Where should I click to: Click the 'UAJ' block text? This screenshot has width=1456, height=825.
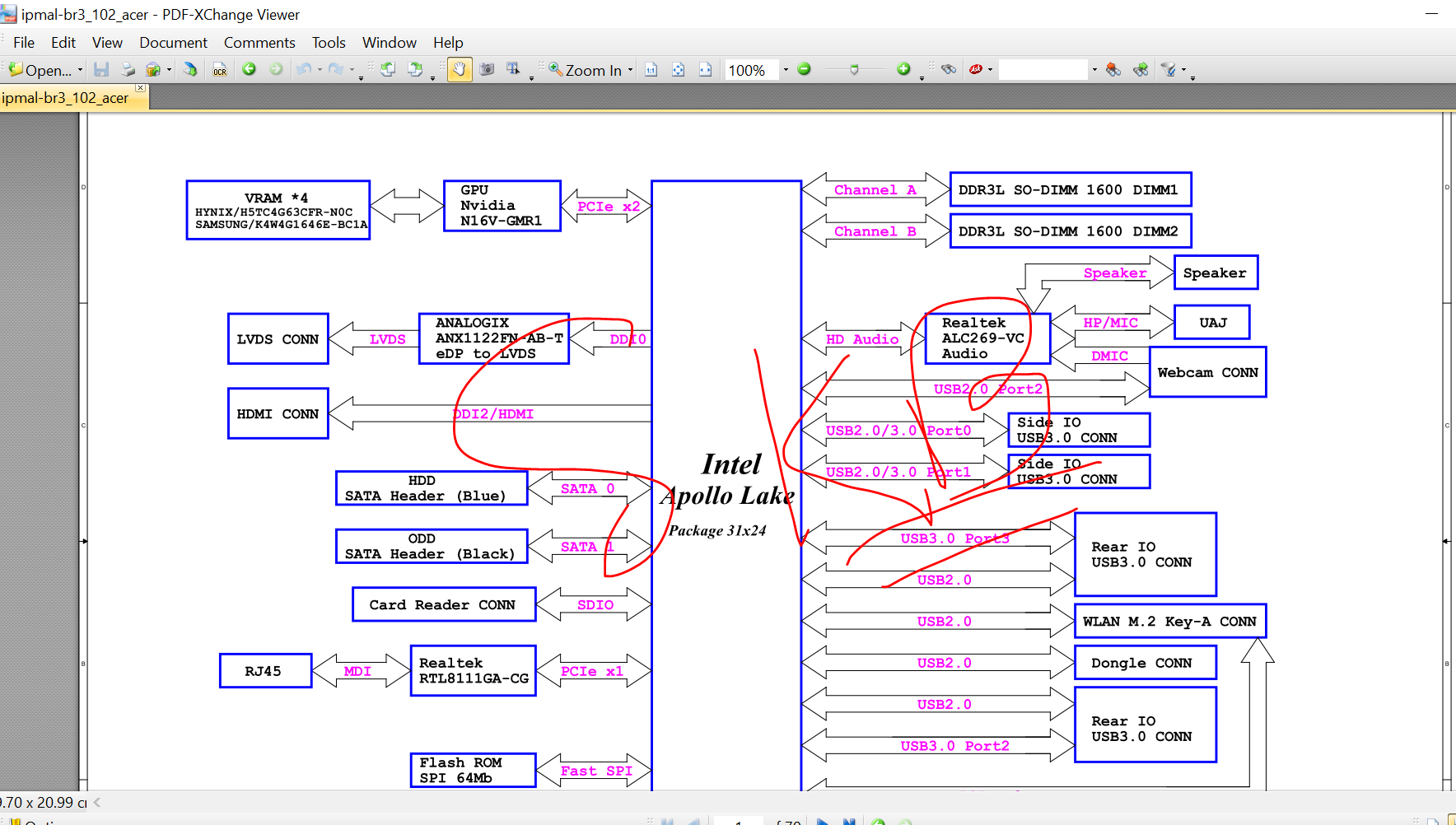click(1213, 323)
